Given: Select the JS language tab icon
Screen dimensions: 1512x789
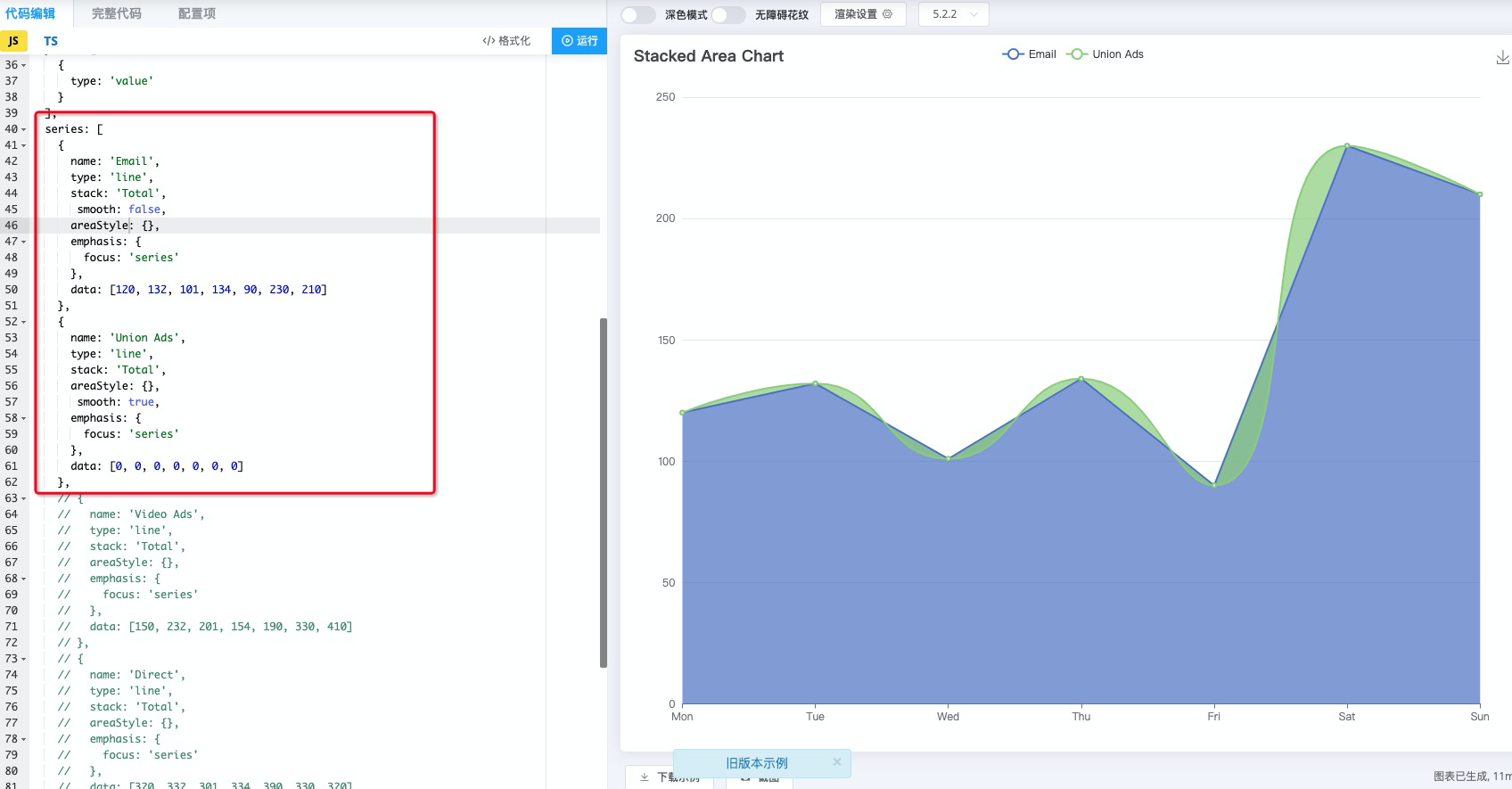Looking at the screenshot, I should (x=13, y=41).
